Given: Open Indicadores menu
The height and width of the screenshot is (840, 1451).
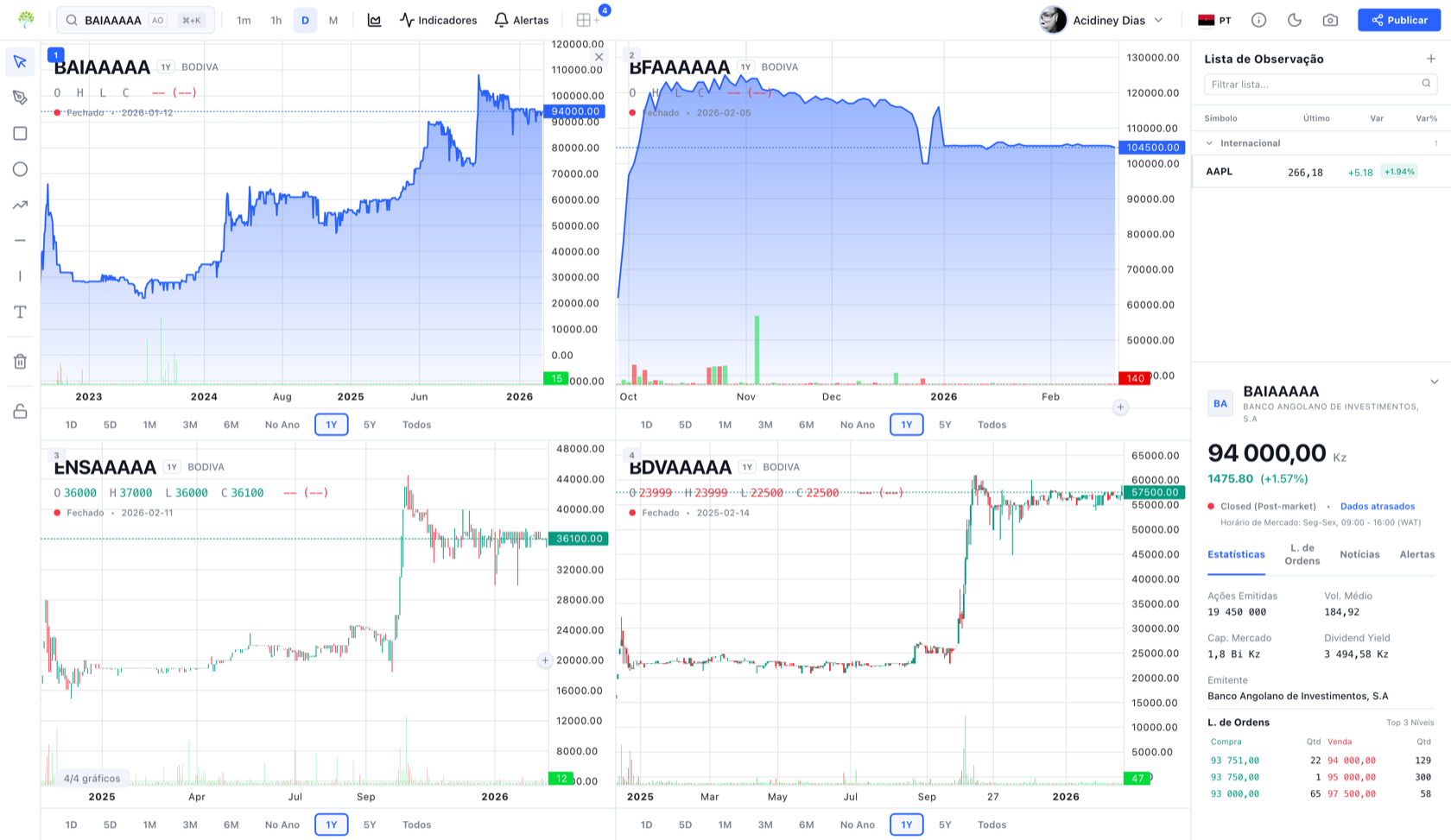Looking at the screenshot, I should click(x=439, y=20).
